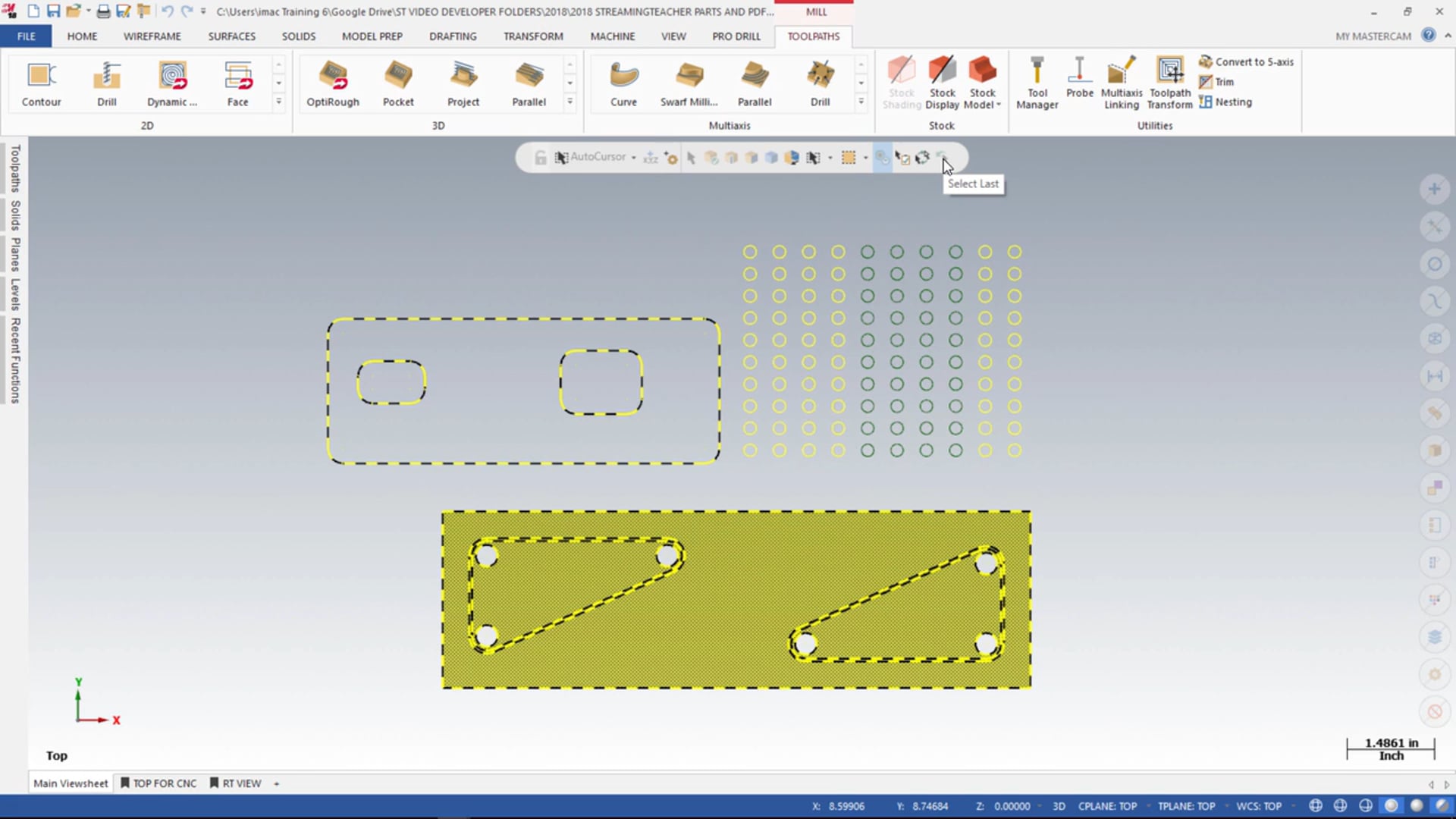Open the Toolpaths side panel
Image resolution: width=1456 pixels, height=819 pixels.
14,168
